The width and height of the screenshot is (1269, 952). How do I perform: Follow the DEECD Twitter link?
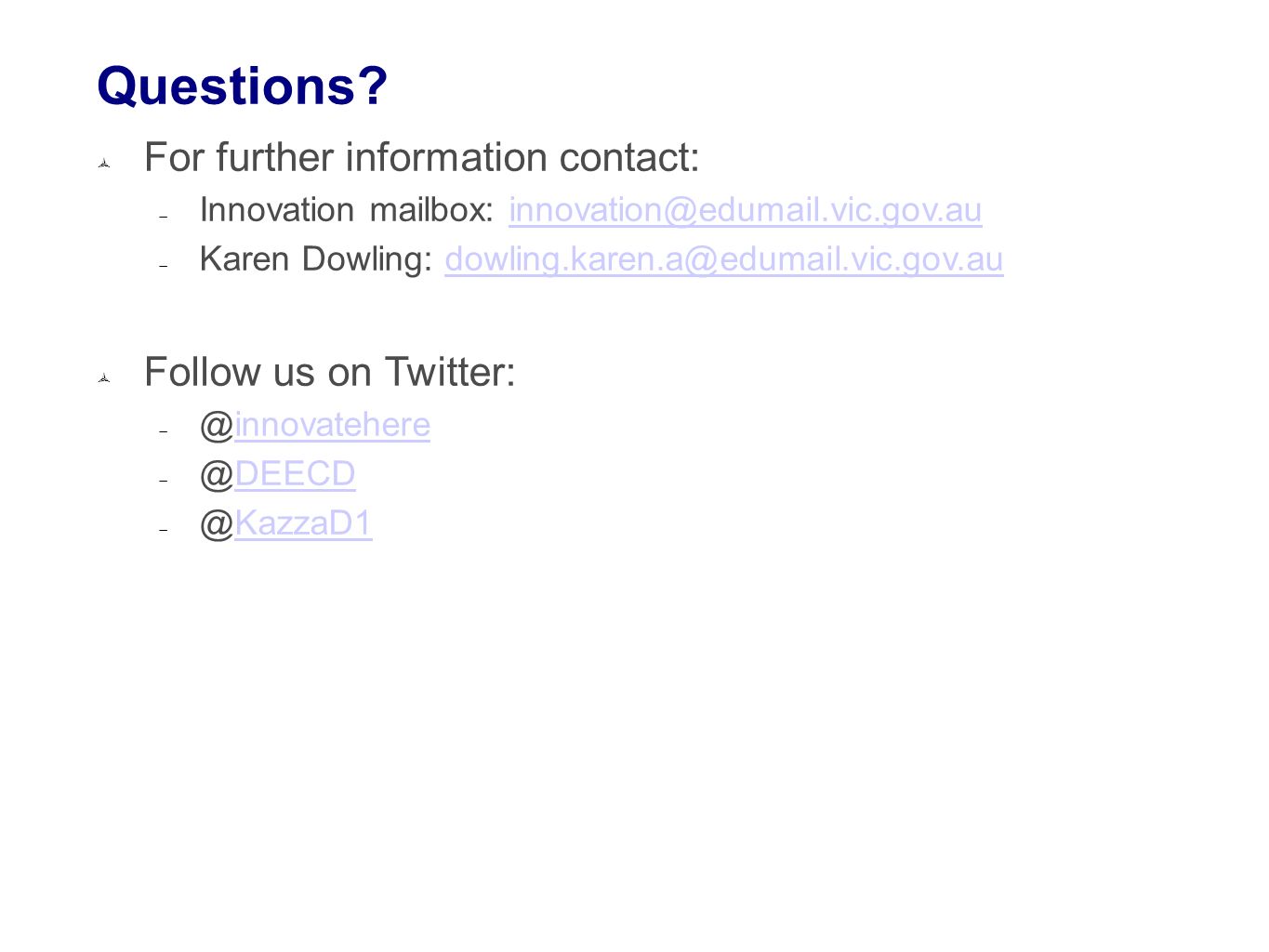coord(295,475)
